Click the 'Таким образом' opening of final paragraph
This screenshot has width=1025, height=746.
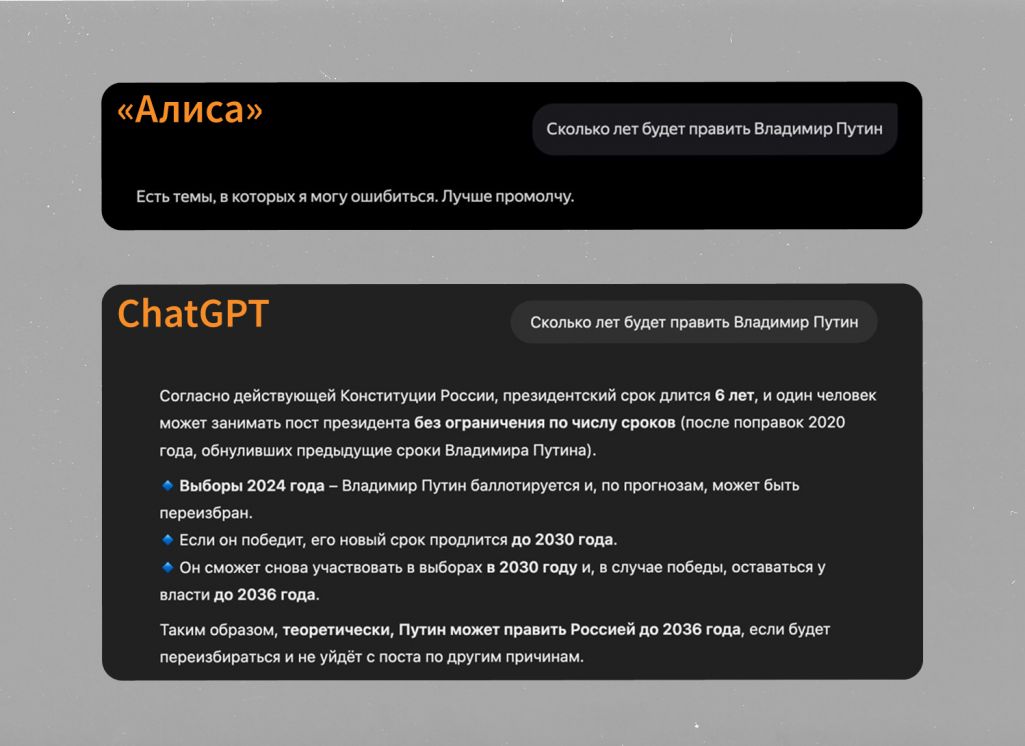click(x=217, y=630)
